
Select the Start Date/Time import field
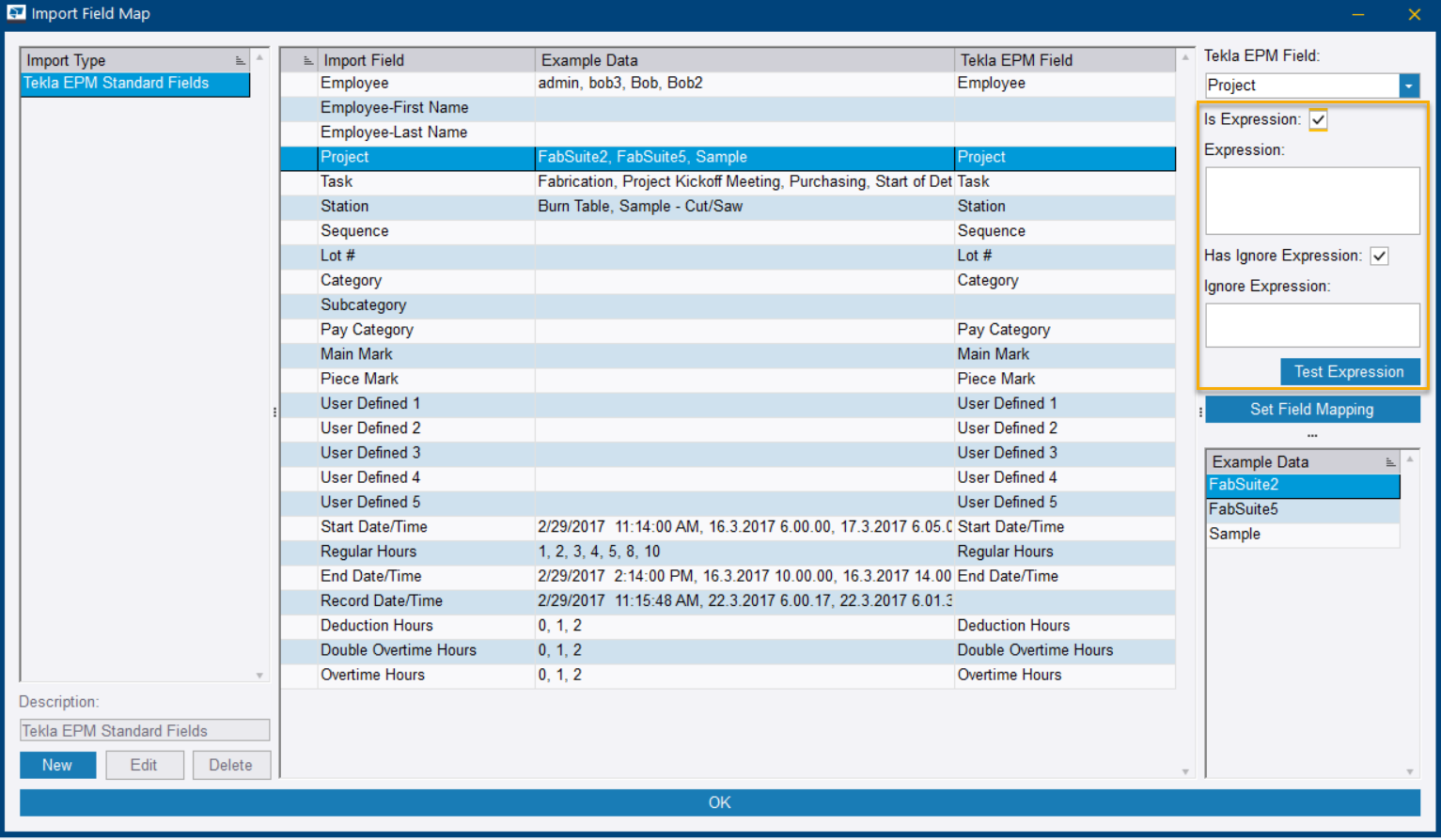point(728,527)
